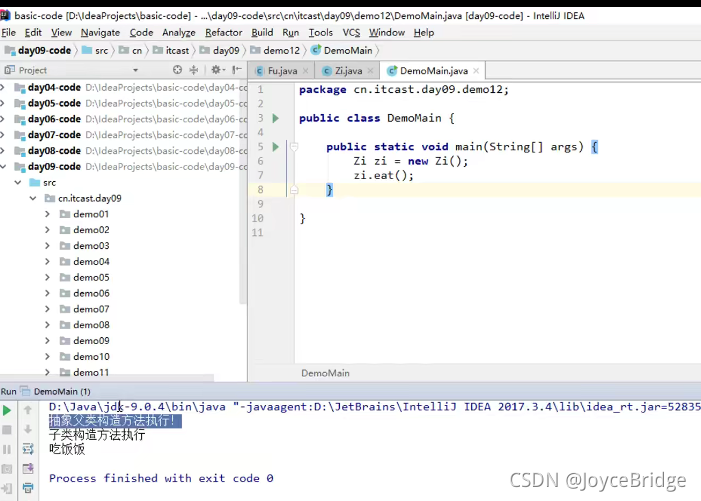Close the DemoMain.java tab
701x501 pixels.
[476, 71]
